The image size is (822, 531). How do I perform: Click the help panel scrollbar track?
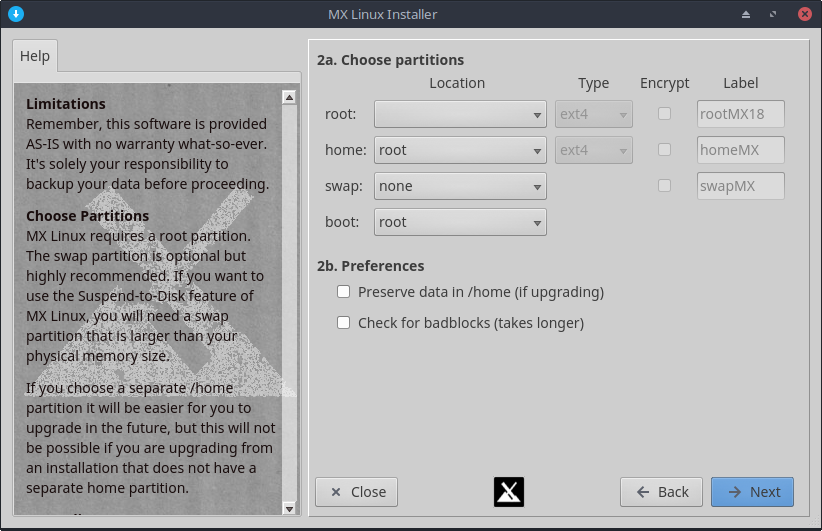[x=289, y=303]
